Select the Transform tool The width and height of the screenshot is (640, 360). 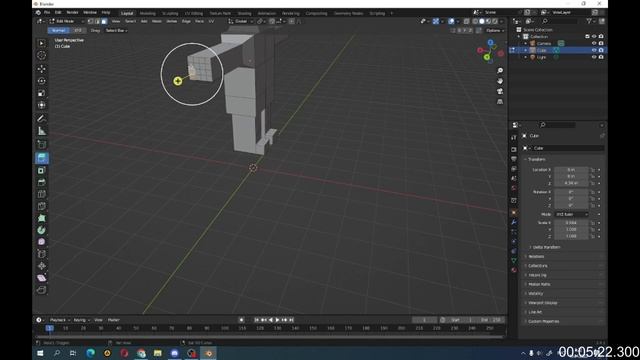[x=42, y=105]
